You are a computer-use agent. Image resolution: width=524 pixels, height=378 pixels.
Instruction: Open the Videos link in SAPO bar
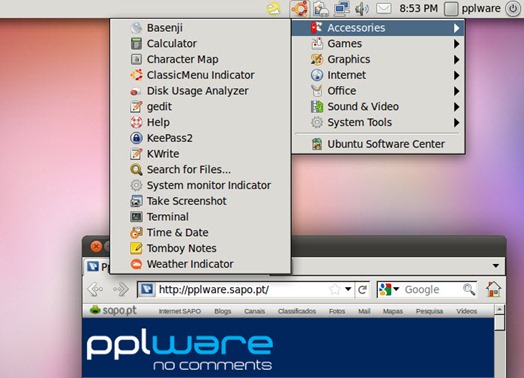[x=467, y=311]
